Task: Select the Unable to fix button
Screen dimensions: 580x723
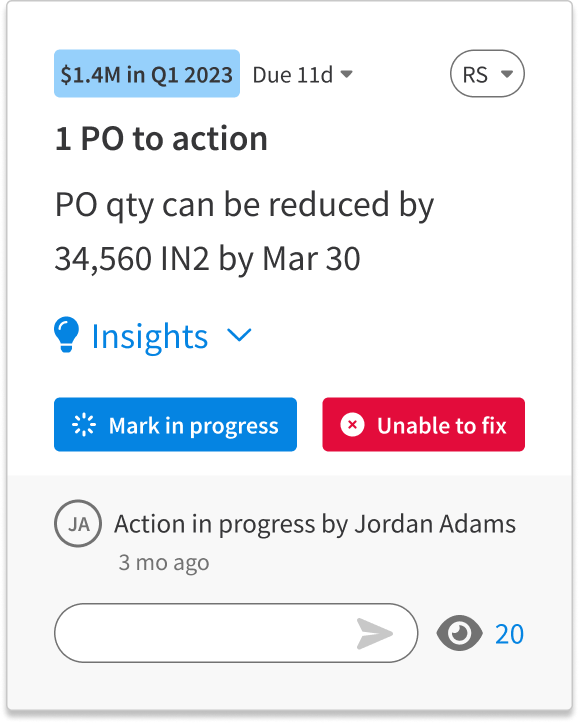Action: point(423,425)
